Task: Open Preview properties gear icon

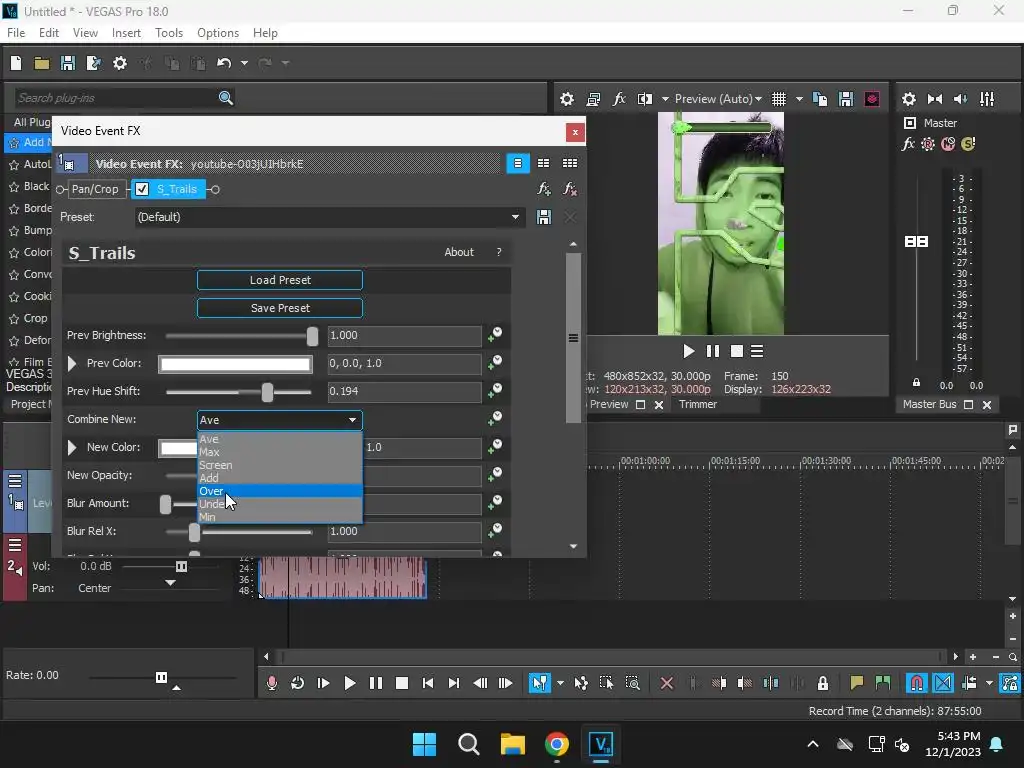Action: 567,99
